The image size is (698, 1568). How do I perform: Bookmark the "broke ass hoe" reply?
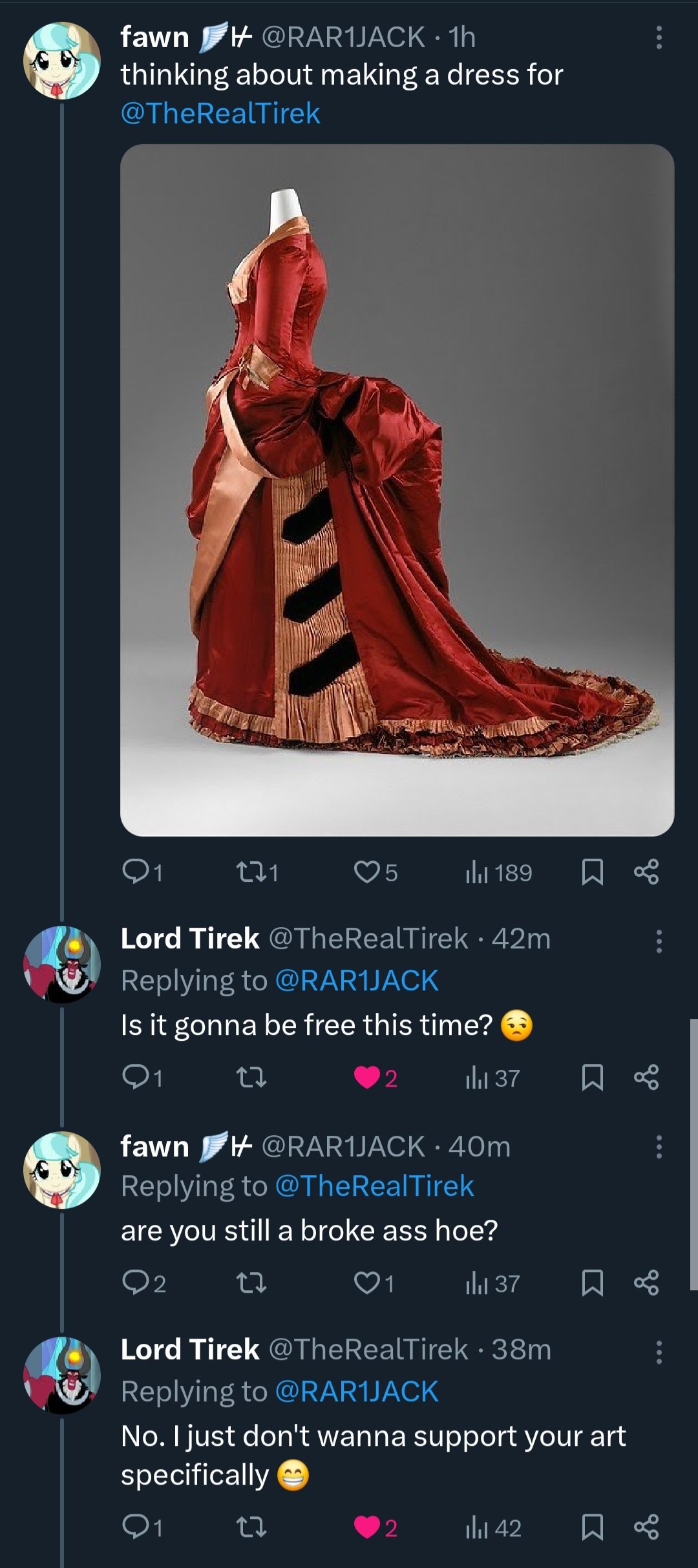[592, 1283]
